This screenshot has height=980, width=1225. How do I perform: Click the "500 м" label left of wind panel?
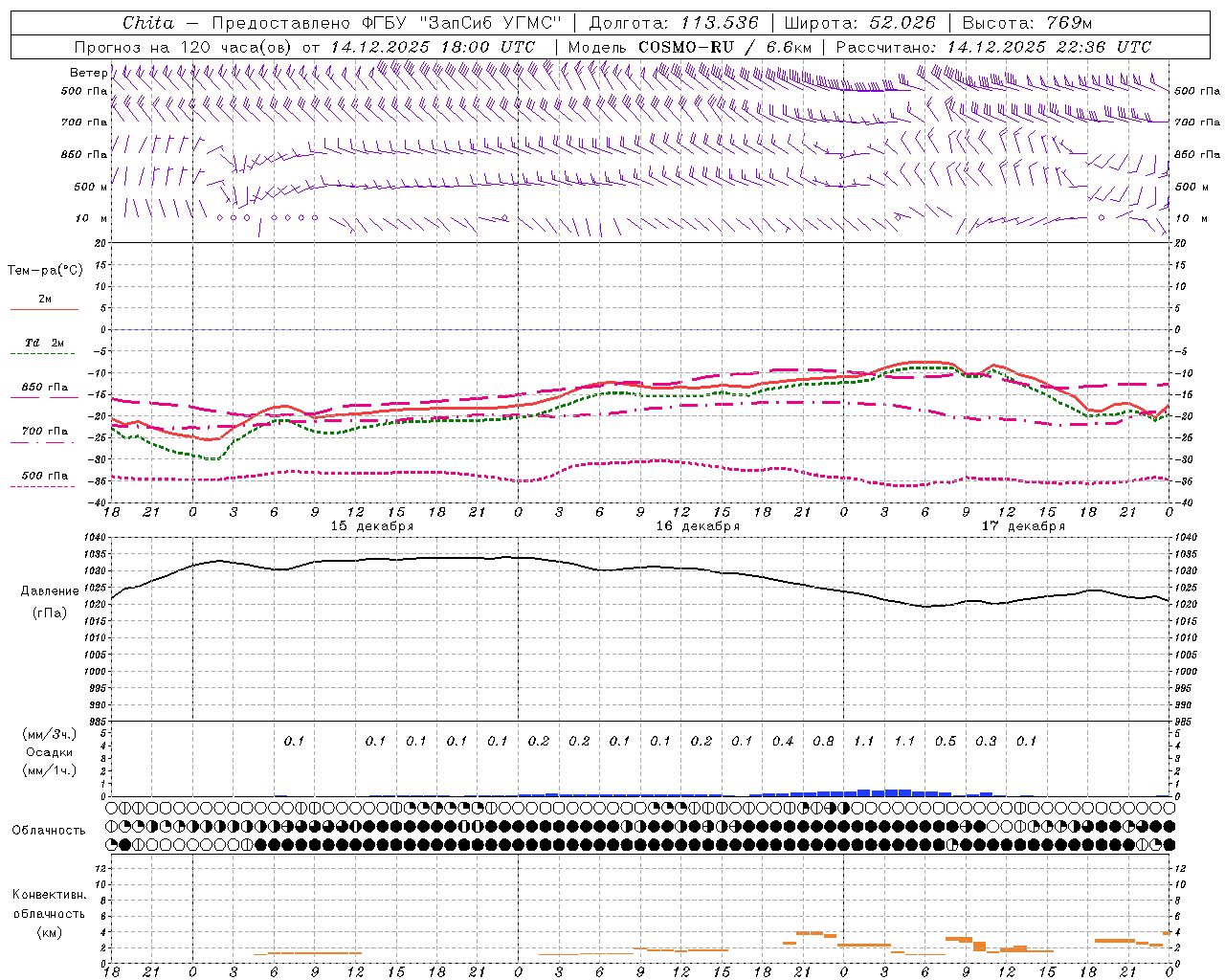click(91, 187)
